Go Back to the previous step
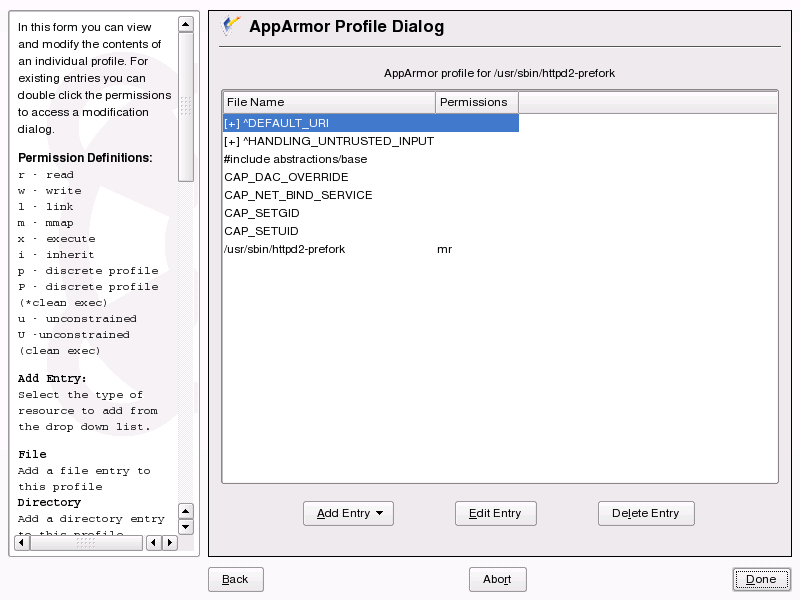The width and height of the screenshot is (800, 600). tap(236, 580)
